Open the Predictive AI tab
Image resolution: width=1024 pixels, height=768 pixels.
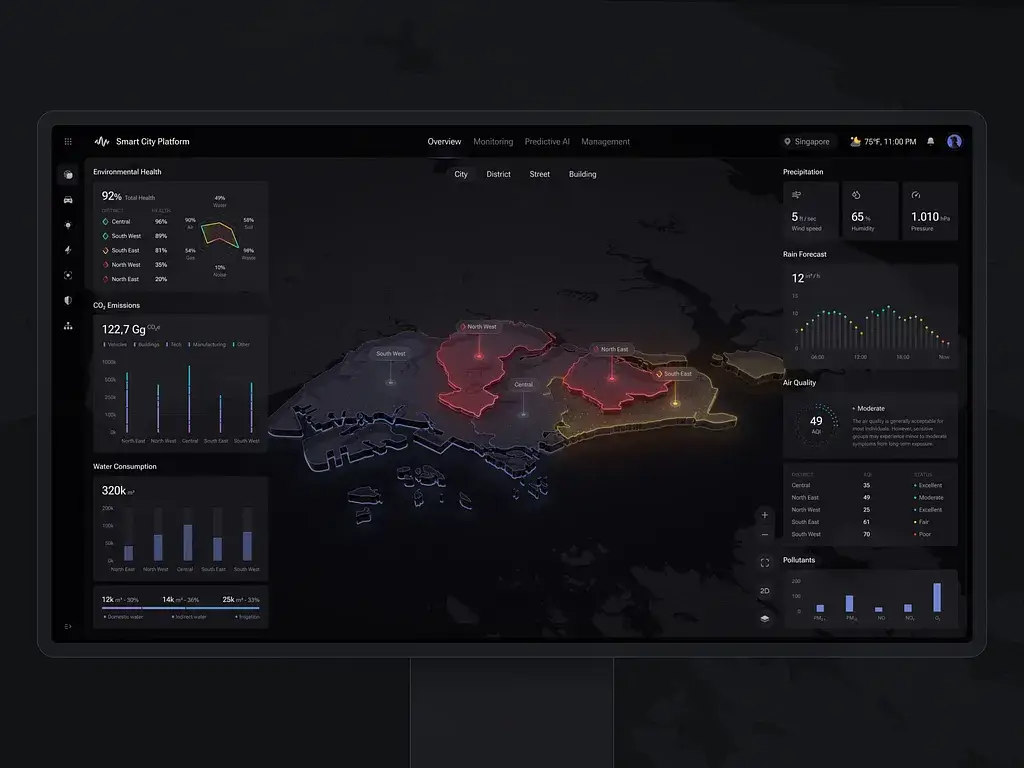[547, 142]
